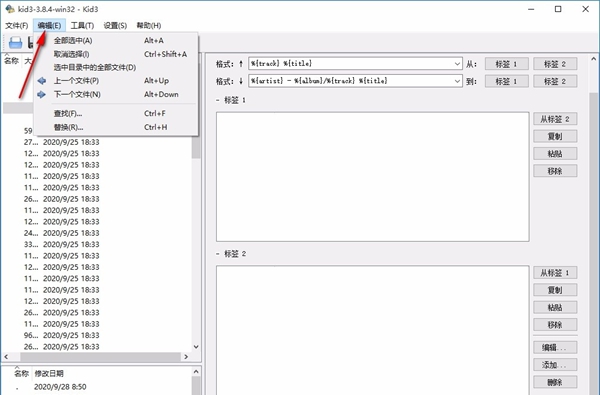Viewport: 600px width, 395px height.
Task: Click the 添加... button
Action: 555,365
